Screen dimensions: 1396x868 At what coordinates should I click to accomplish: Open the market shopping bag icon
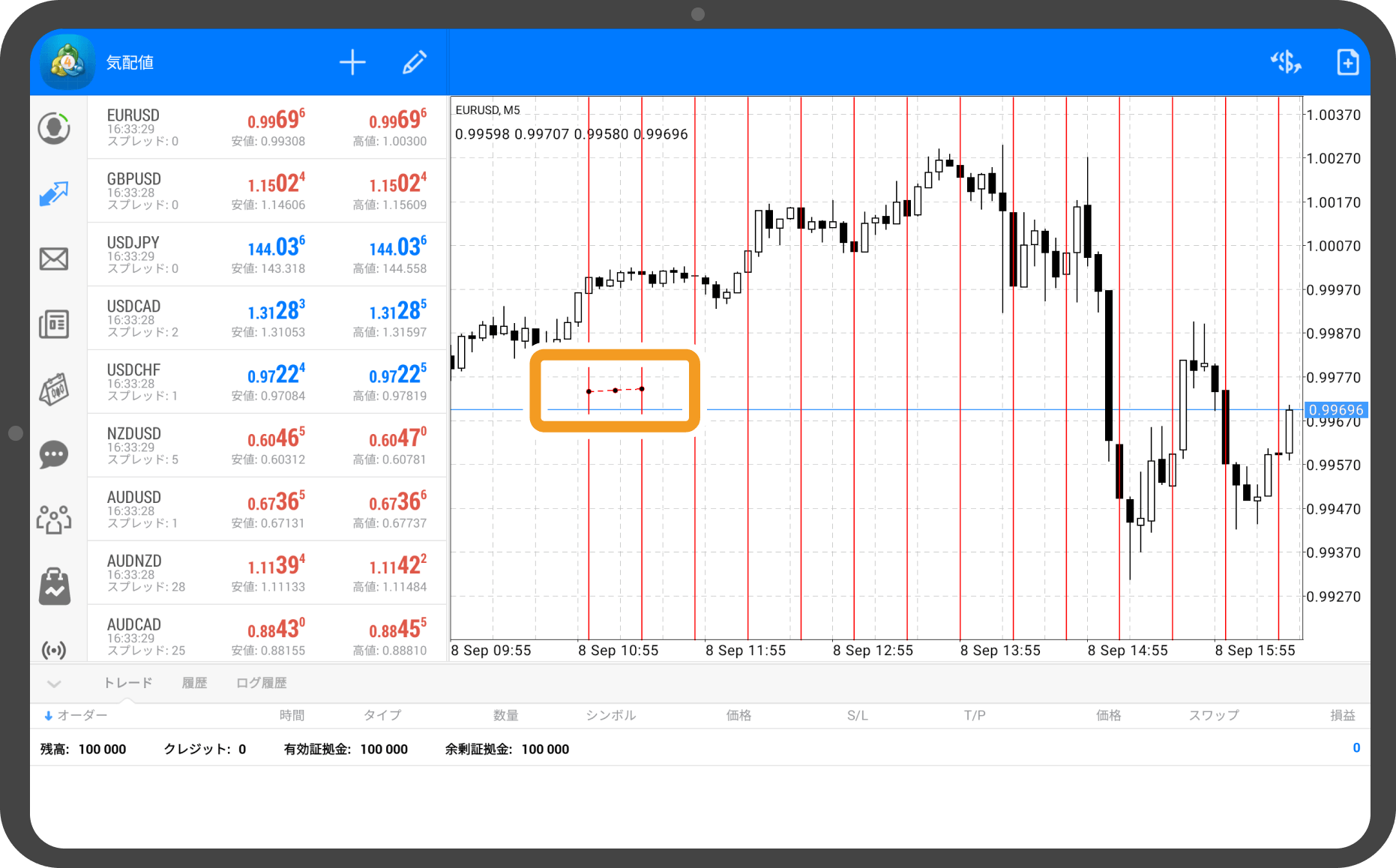[x=54, y=585]
